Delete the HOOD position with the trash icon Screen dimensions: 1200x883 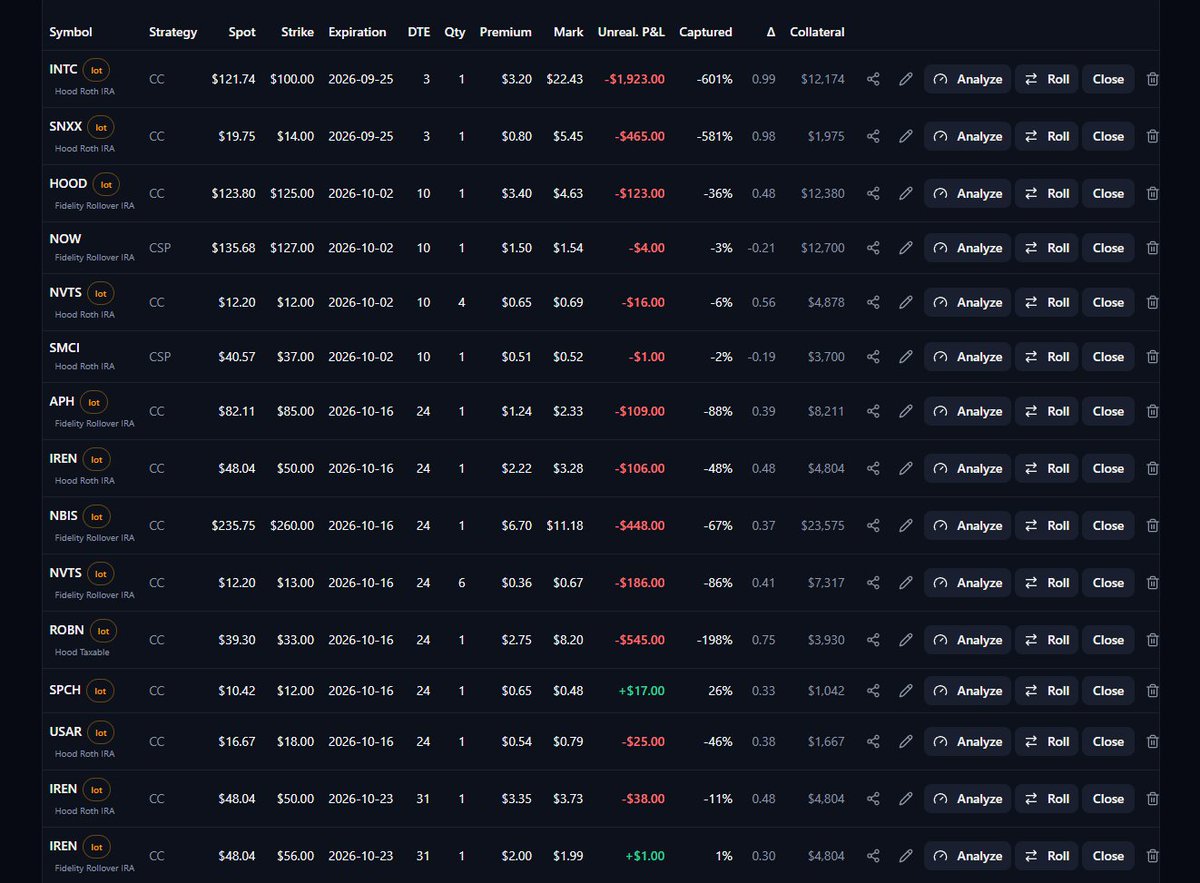pyautogui.click(x=1152, y=193)
